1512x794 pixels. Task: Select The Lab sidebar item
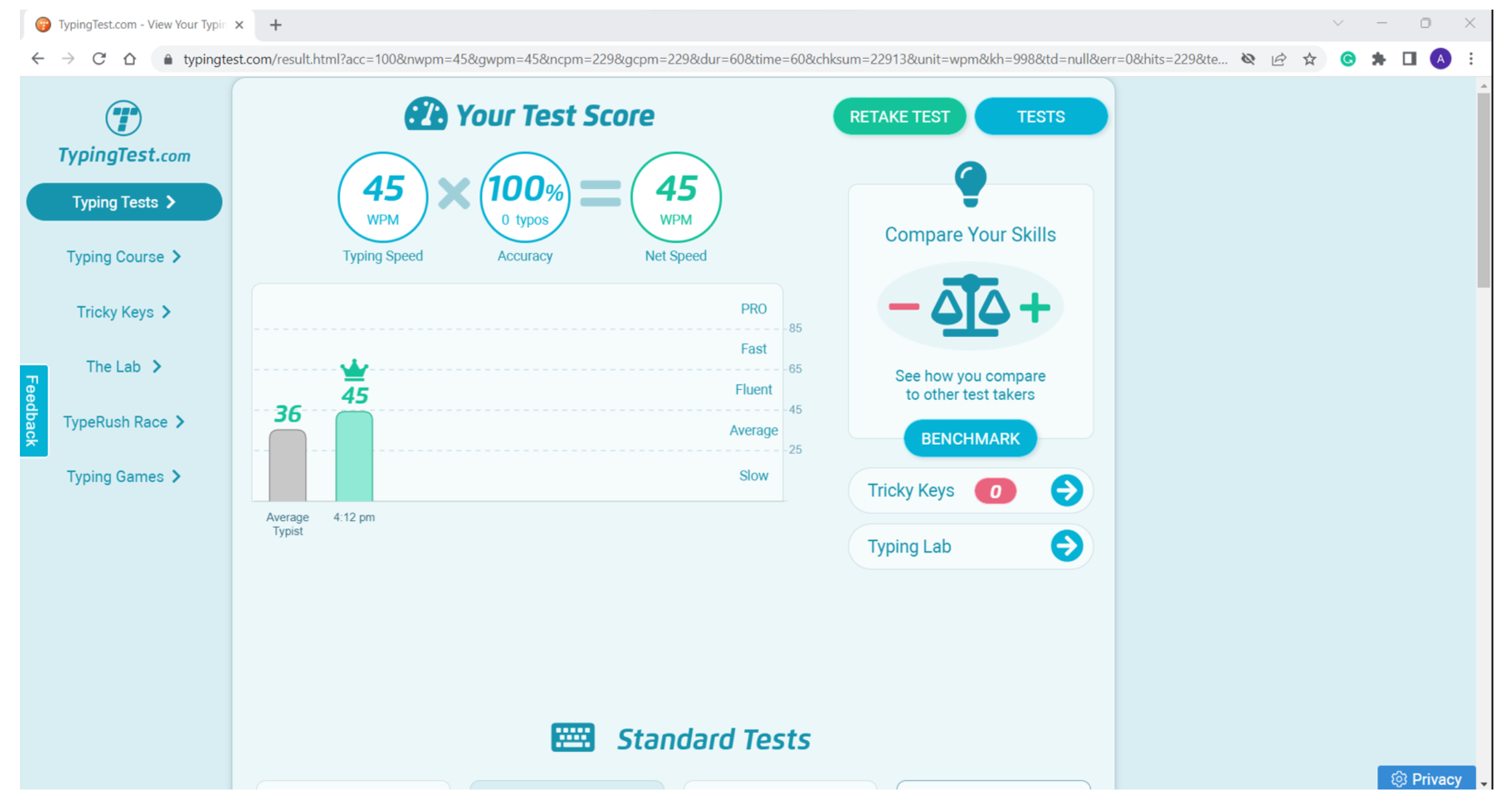(x=123, y=367)
